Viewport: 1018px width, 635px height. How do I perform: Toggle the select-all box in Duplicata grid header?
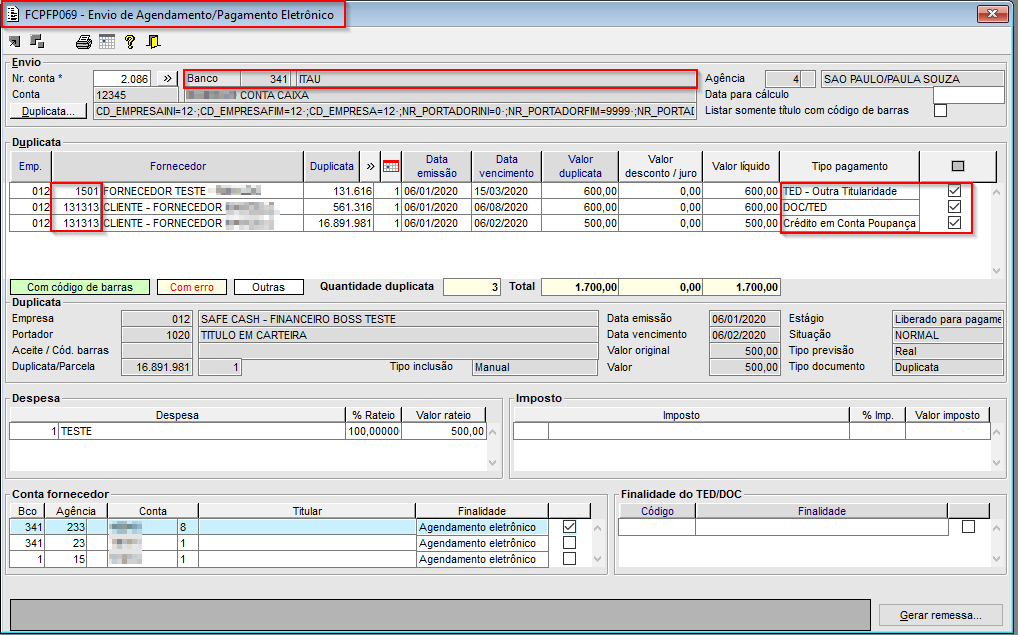(958, 166)
